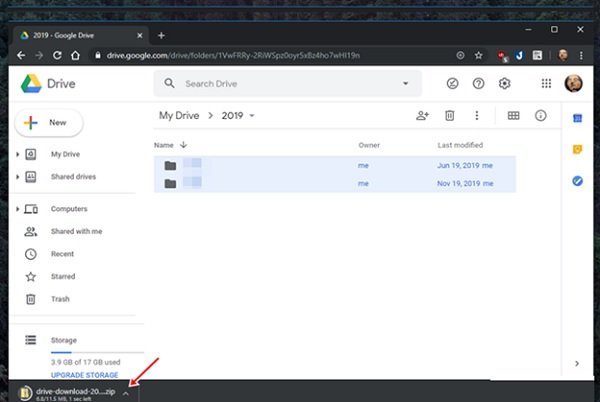600x402 pixels.
Task: Click the share folder person-plus icon
Action: coord(422,116)
